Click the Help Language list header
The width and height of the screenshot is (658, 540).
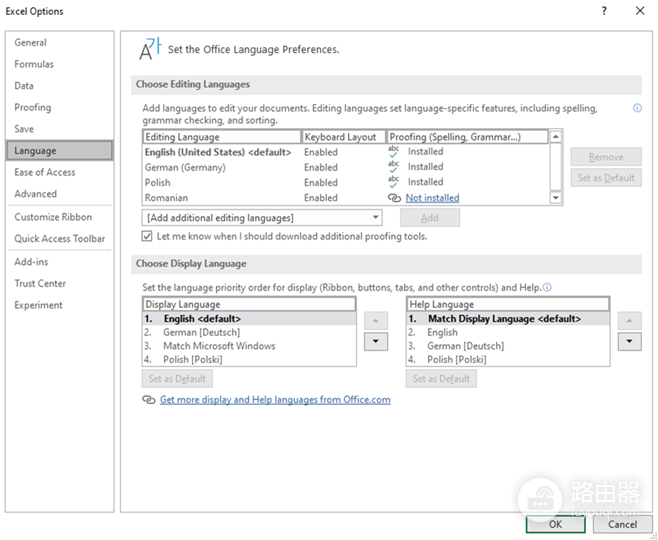pos(508,304)
